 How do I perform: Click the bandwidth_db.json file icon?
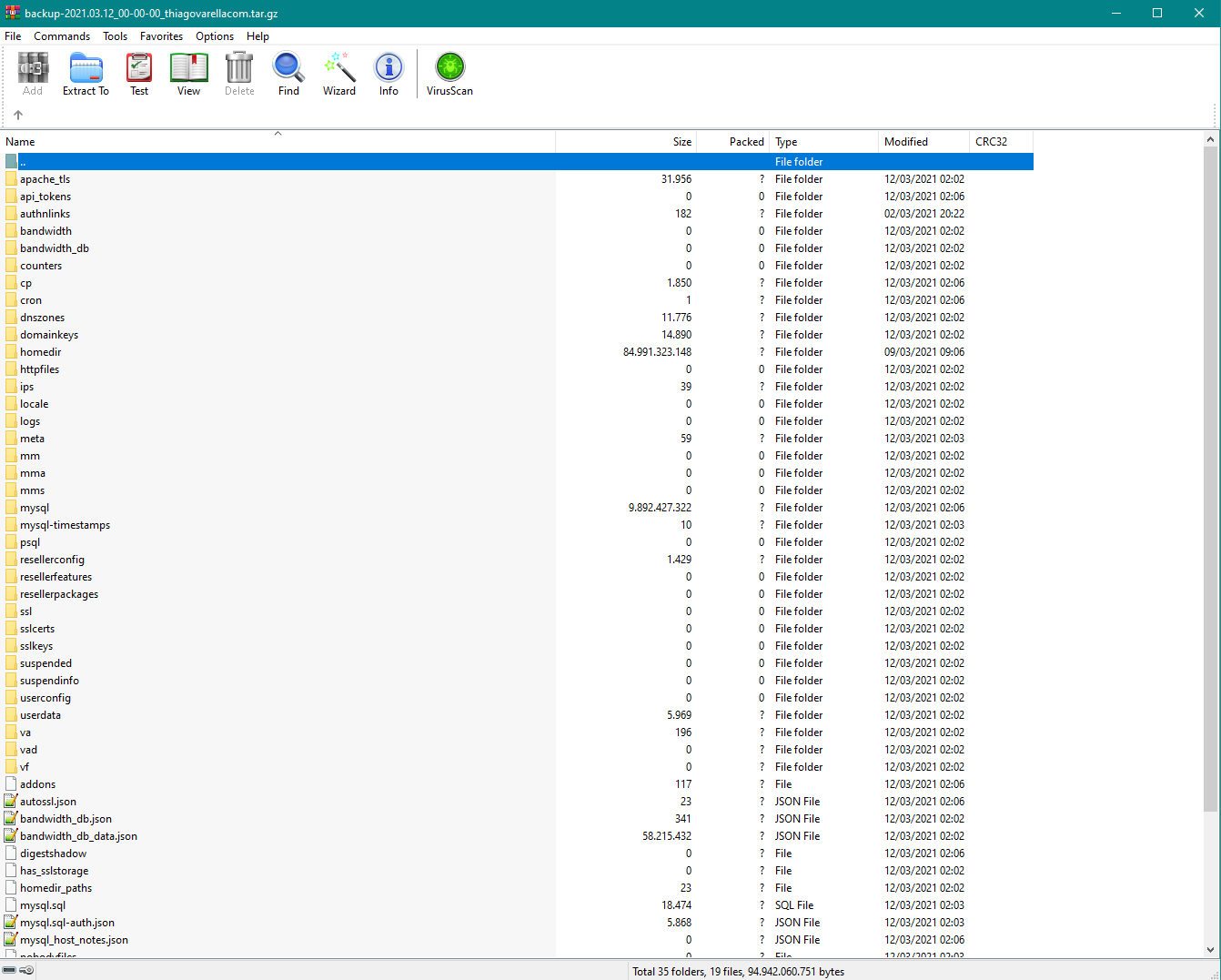11,819
